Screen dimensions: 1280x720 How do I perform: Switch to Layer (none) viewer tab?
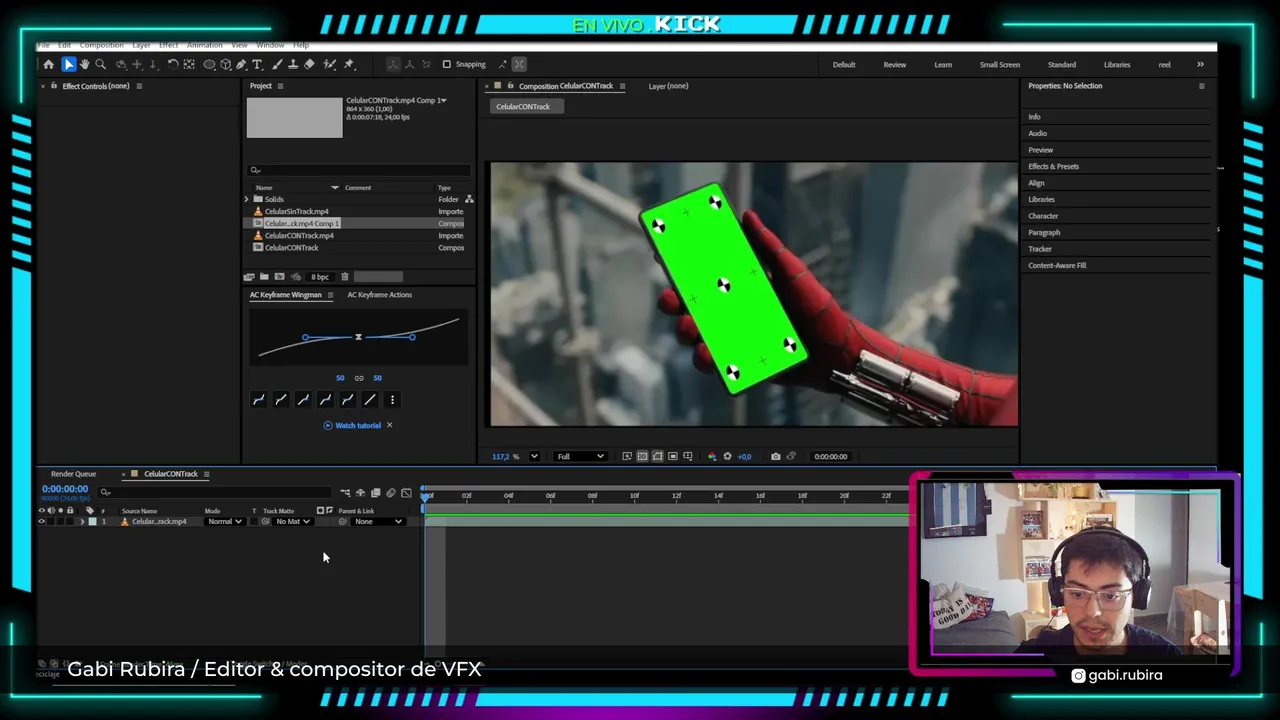click(668, 86)
